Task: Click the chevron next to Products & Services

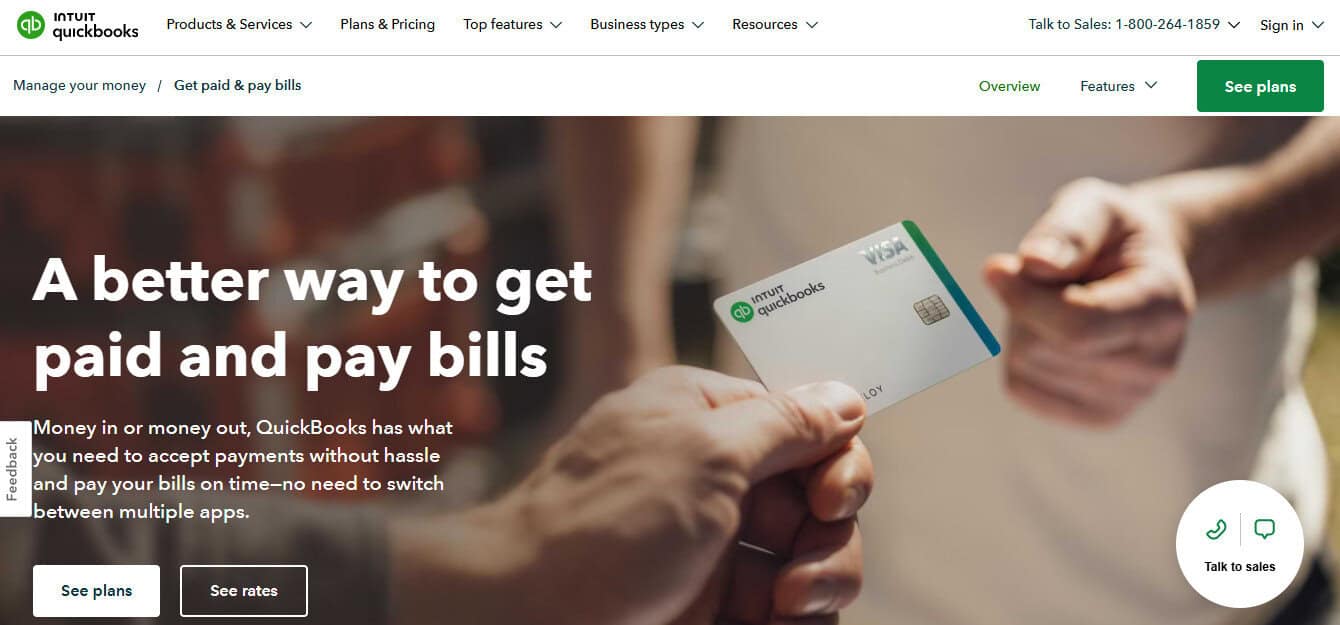Action: tap(306, 25)
